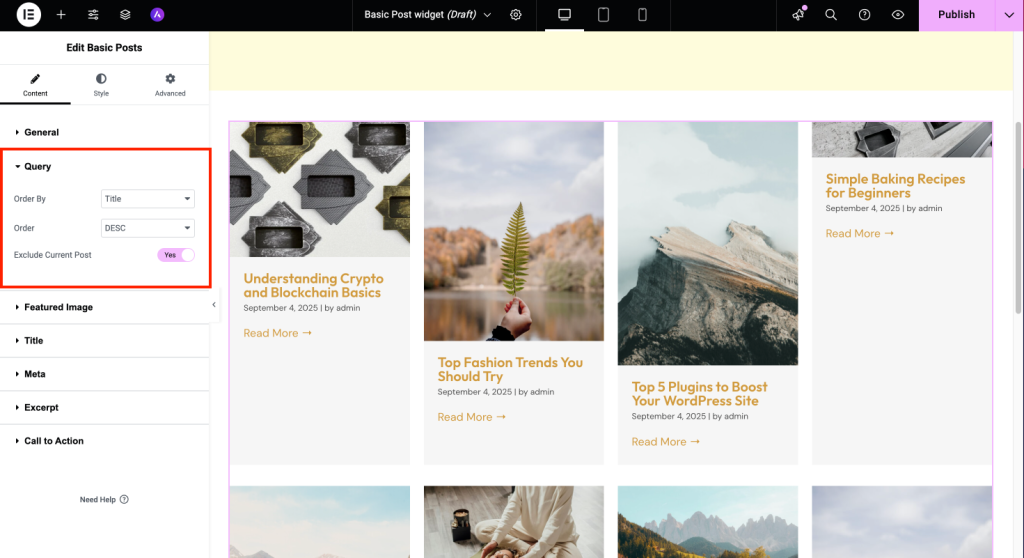
Task: Switch to the Advanced tab
Action: (x=170, y=84)
